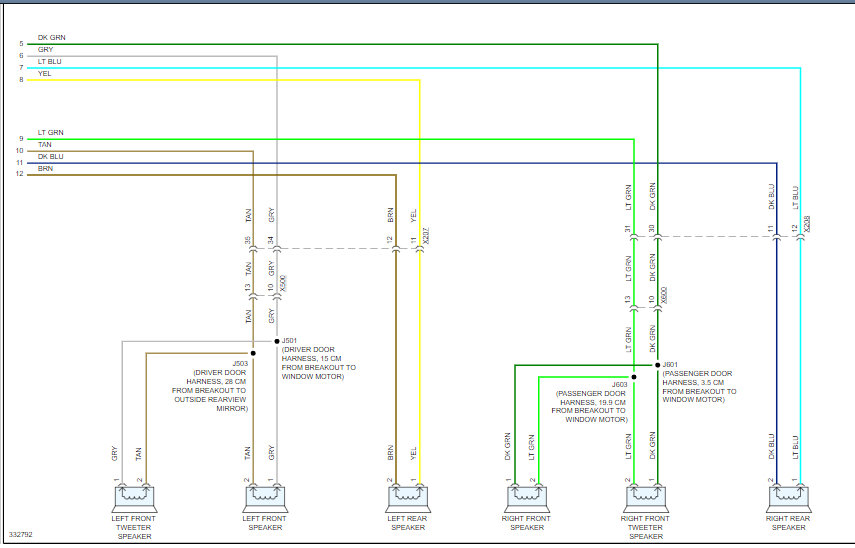Click the 'LEFT REAR SPEAKER' caption

[408, 523]
